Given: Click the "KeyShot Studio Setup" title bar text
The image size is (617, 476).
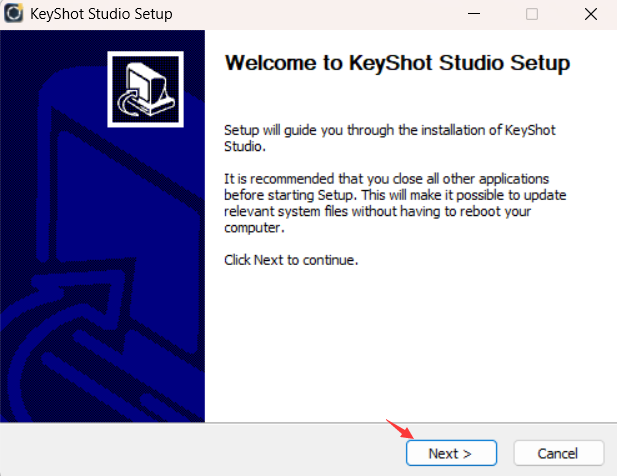Looking at the screenshot, I should click(102, 14).
